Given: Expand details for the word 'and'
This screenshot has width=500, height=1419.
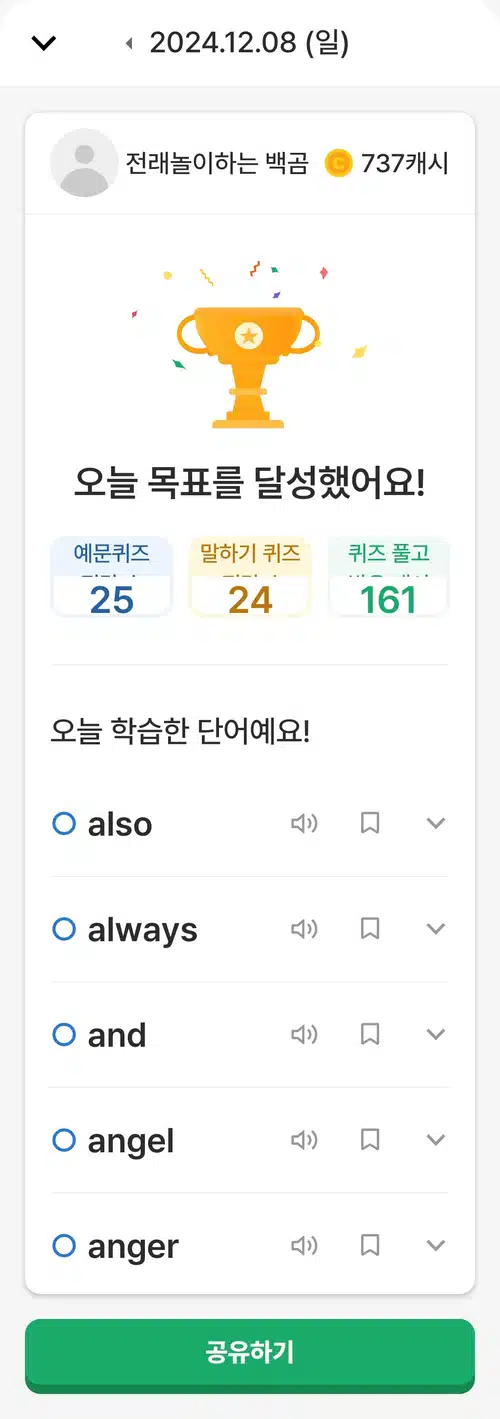Looking at the screenshot, I should coord(435,1034).
